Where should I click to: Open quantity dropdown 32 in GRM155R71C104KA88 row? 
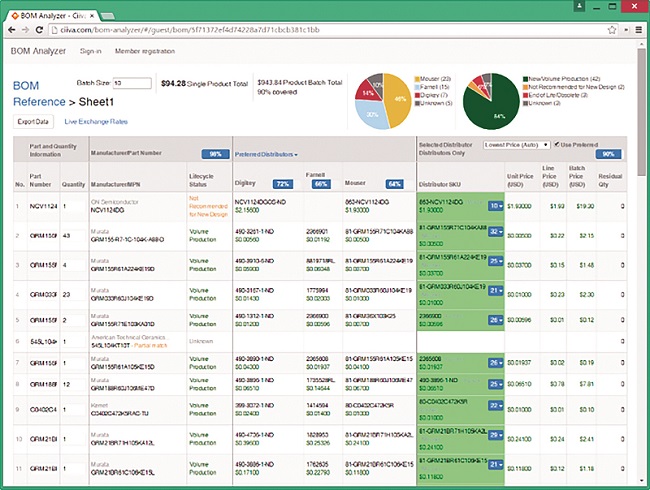click(x=496, y=232)
